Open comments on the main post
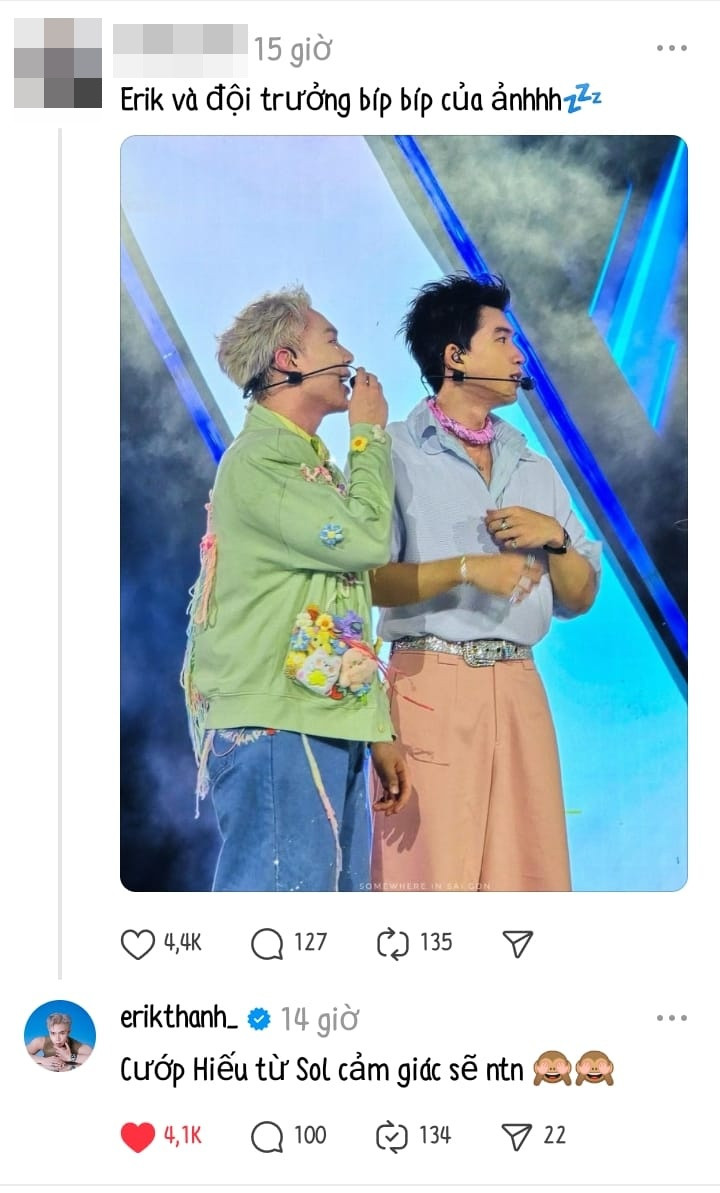 pyautogui.click(x=267, y=944)
